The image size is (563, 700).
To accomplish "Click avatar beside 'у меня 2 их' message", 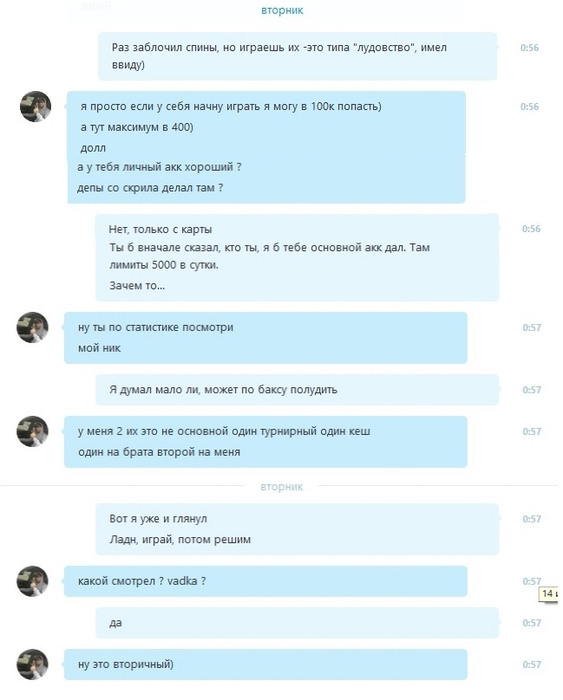I will [32, 432].
